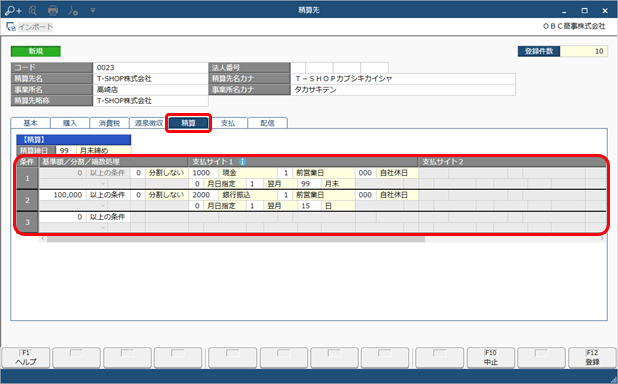This screenshot has height=384, width=618.
Task: Click the 精算先略称 field
Action: [151, 101]
